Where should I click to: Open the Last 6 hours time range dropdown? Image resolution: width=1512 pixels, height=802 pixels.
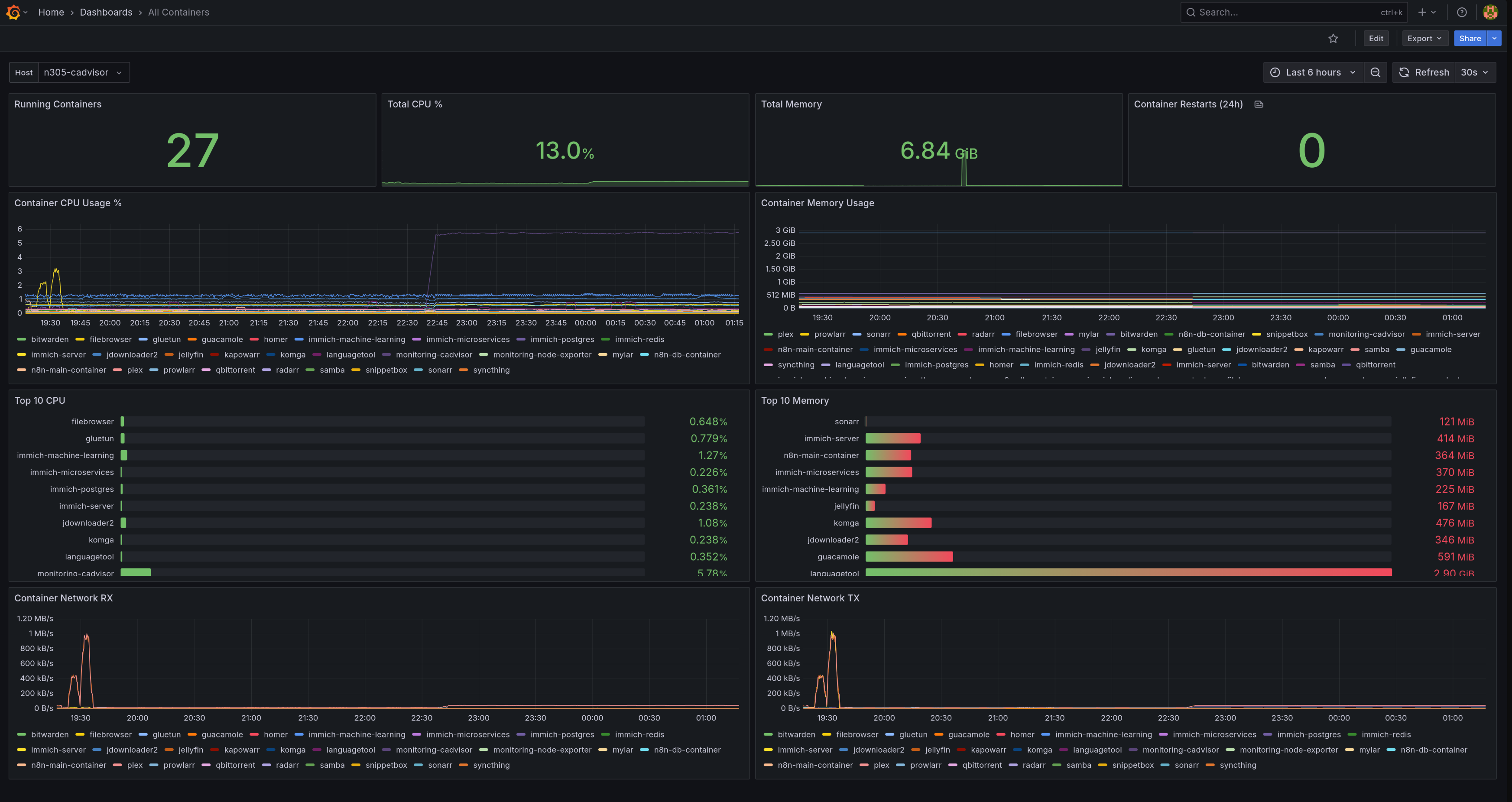1313,72
